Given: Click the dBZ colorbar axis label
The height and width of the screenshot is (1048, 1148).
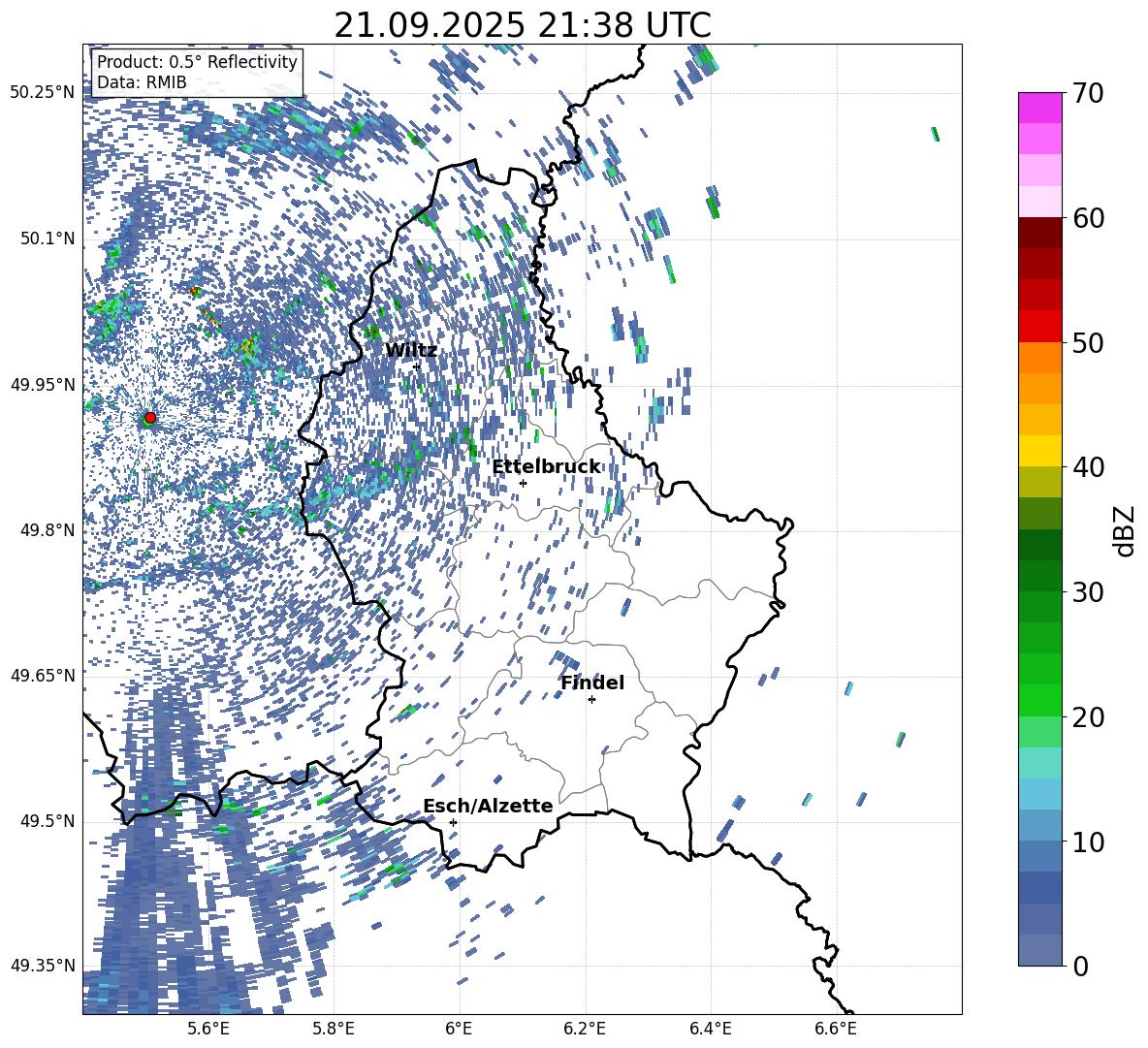Looking at the screenshot, I should tap(1126, 530).
